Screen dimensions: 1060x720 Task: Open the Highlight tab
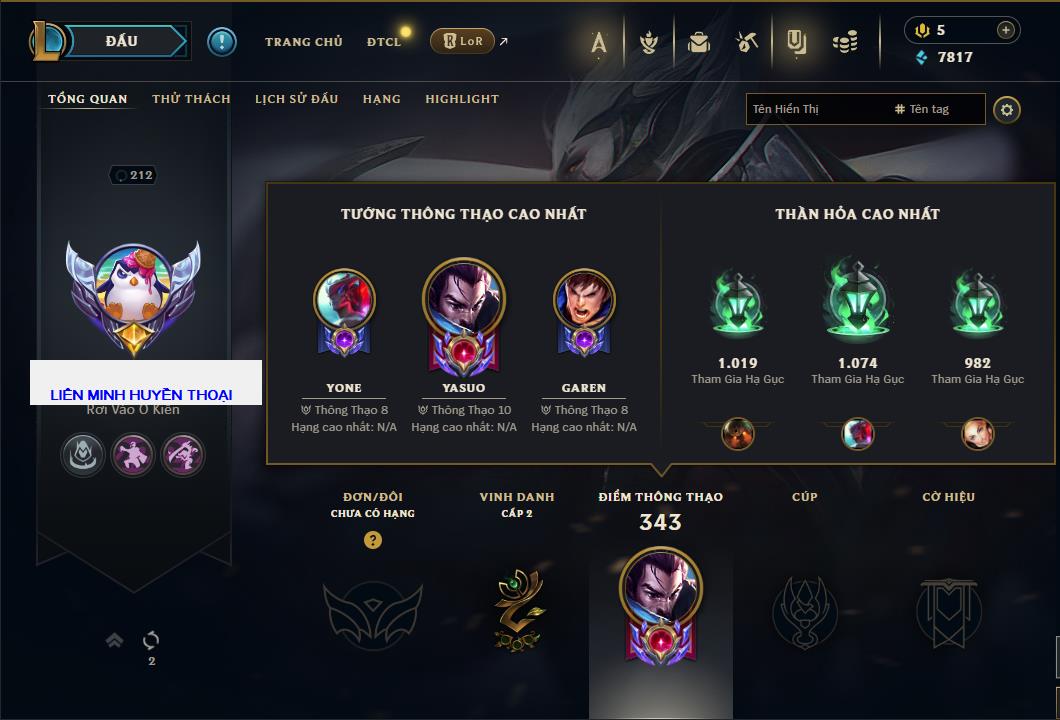click(462, 99)
